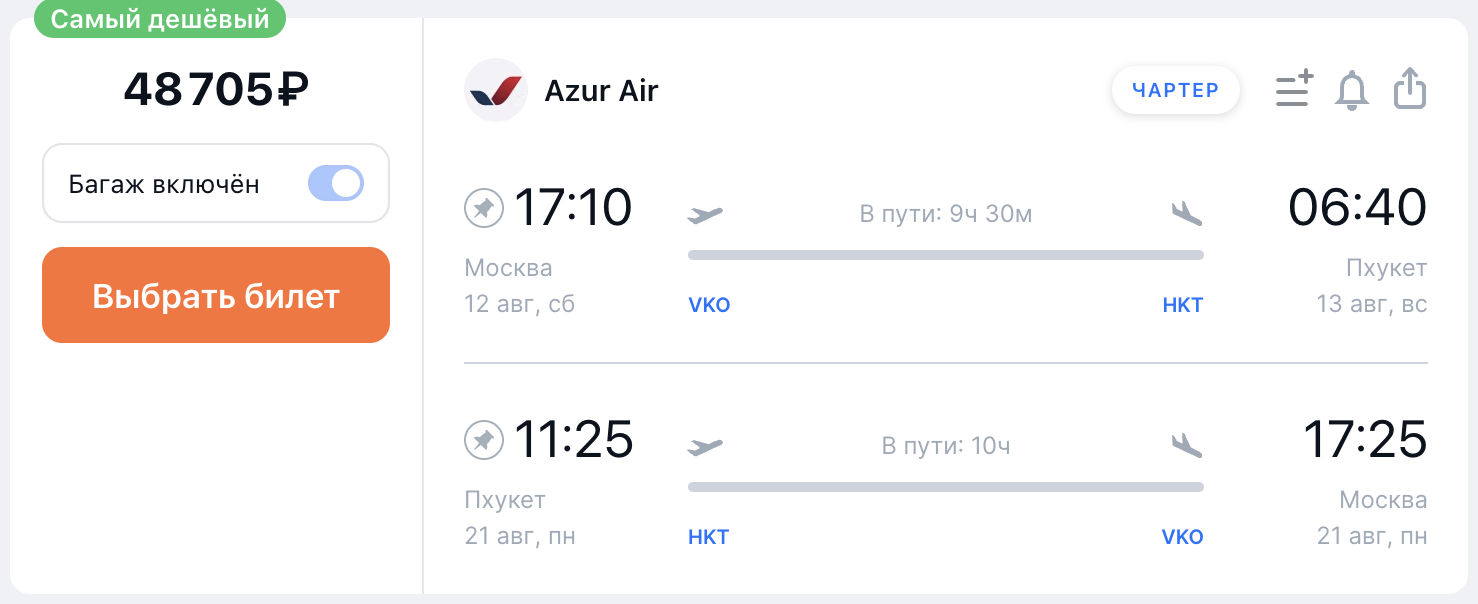This screenshot has width=1478, height=604.
Task: Click takeoff plane icon on outbound flight
Action: (x=705, y=214)
